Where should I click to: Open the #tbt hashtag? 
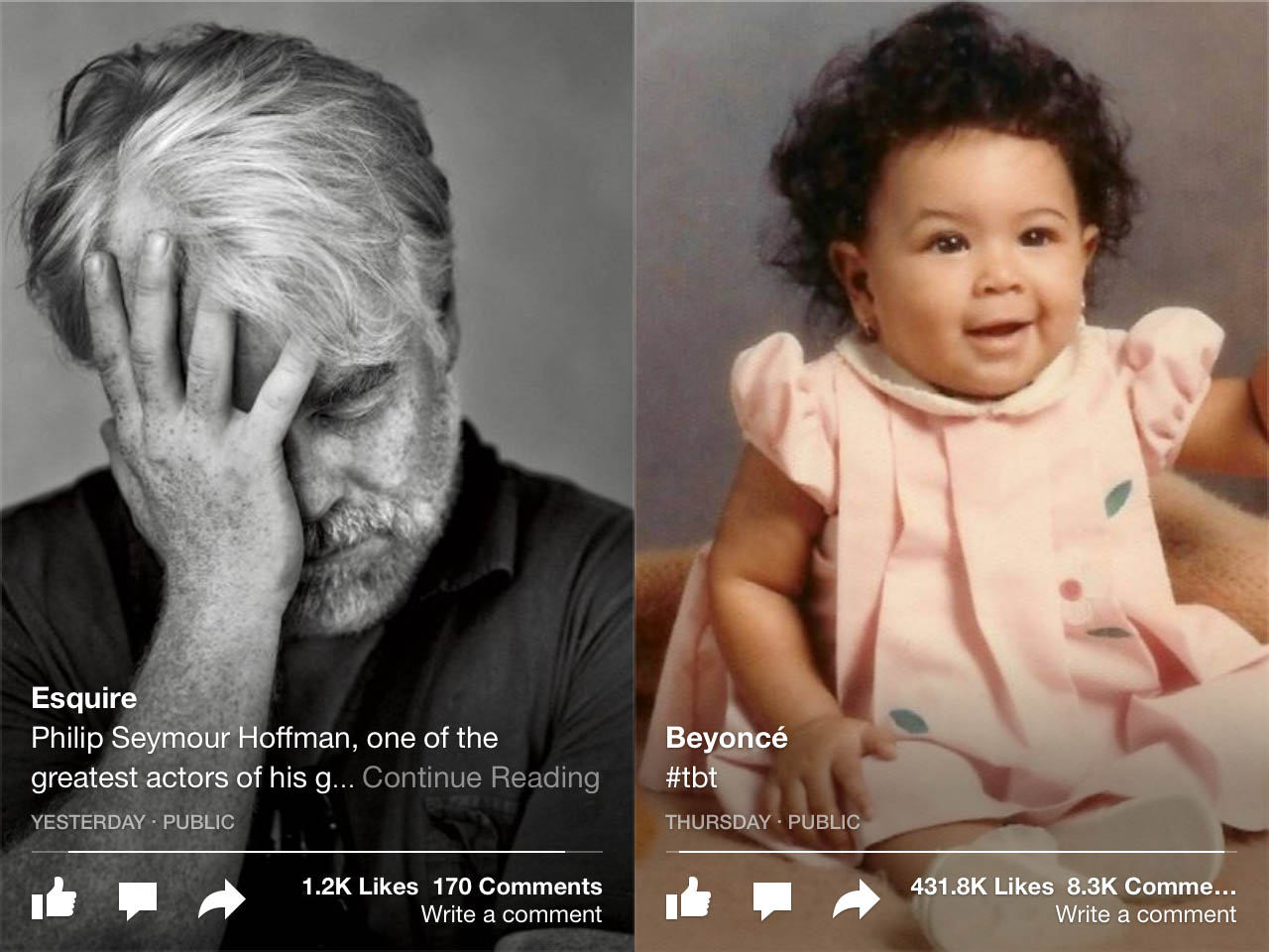pyautogui.click(x=691, y=777)
